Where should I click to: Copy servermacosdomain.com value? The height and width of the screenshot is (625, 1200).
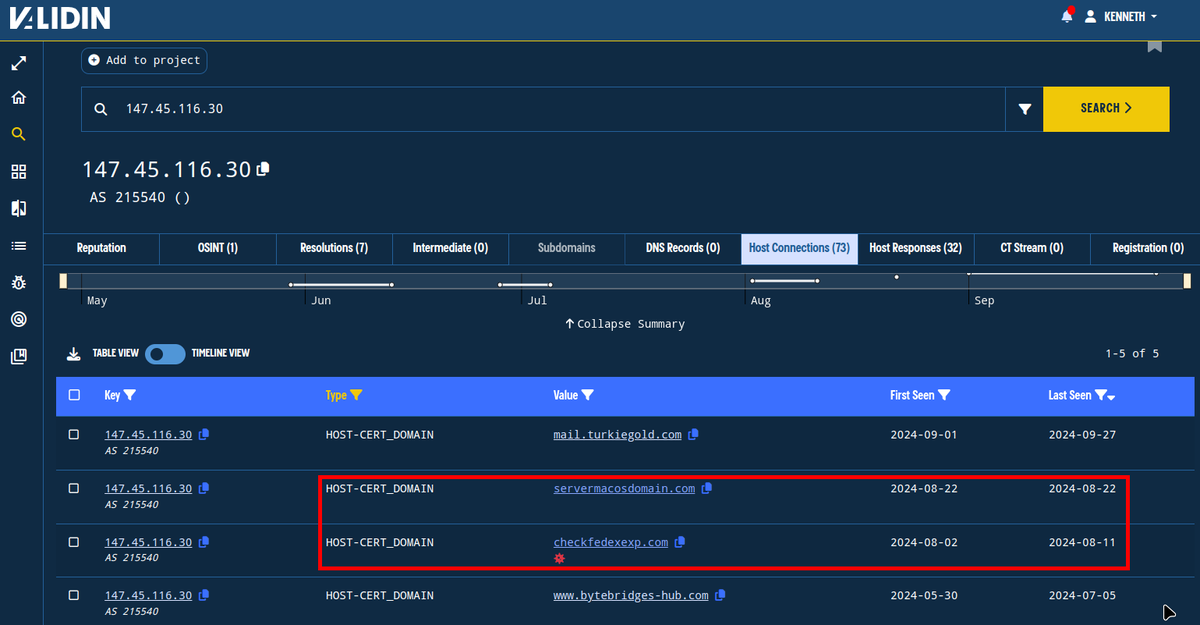[x=706, y=488]
